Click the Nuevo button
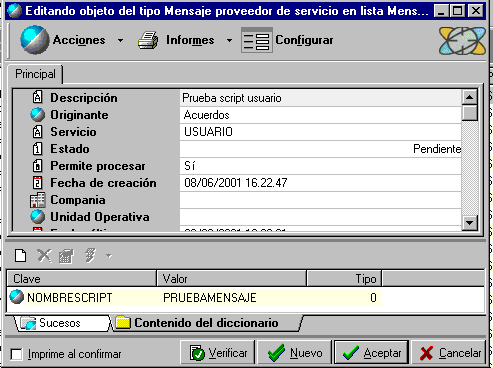493x368 pixels. point(295,353)
